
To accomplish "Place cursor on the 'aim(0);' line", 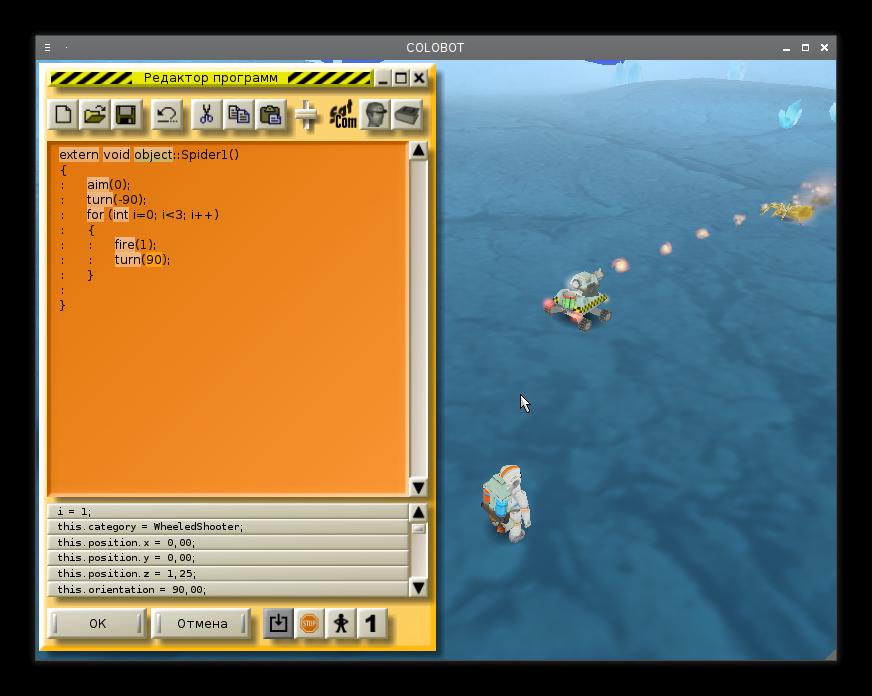I will [108, 185].
